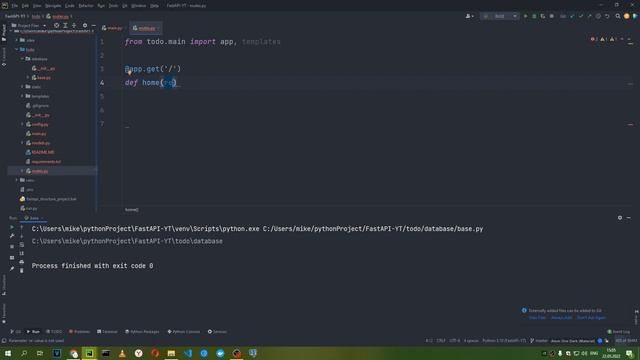This screenshot has height=360, width=640.
Task: Click the Collapse All icon in Project panel
Action: coord(74,25)
